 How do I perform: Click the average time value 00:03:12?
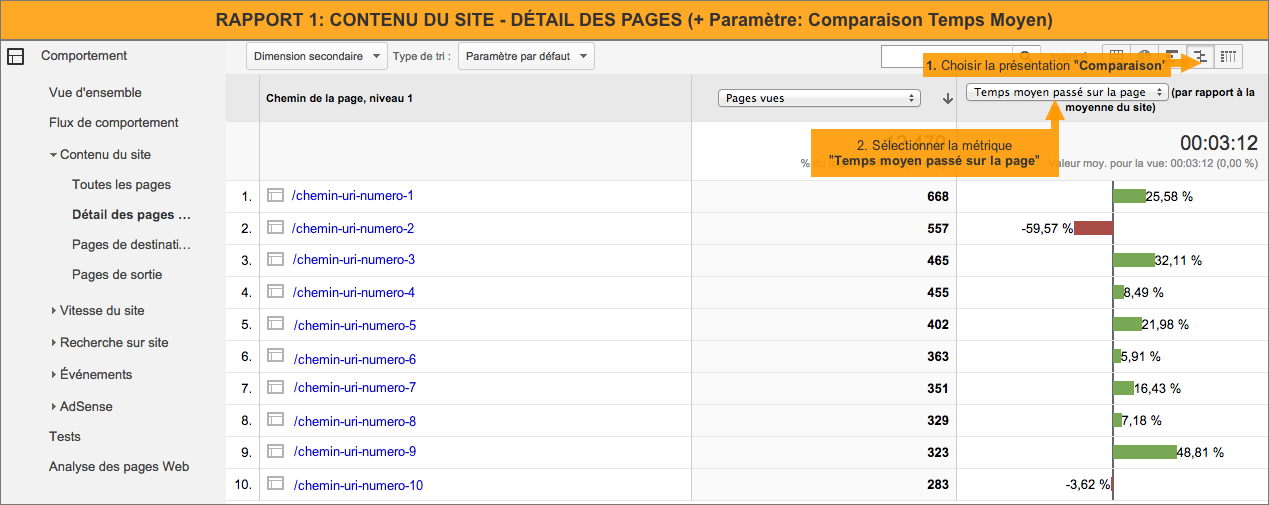[x=1218, y=142]
